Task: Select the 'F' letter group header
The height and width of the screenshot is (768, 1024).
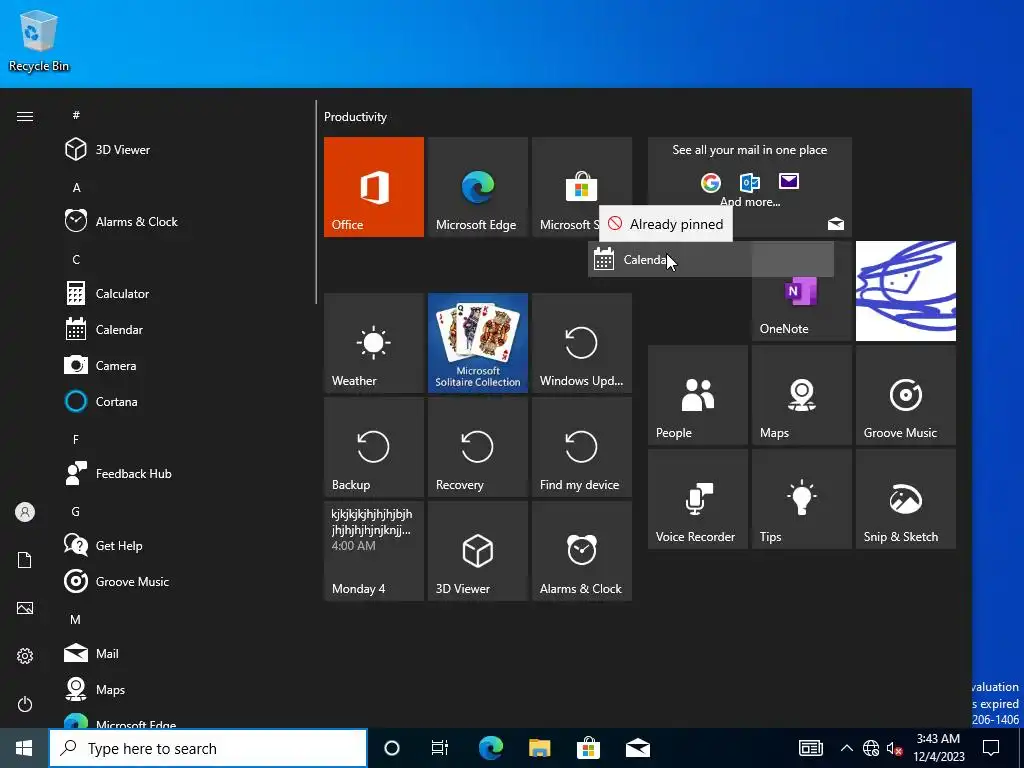Action: pyautogui.click(x=76, y=440)
